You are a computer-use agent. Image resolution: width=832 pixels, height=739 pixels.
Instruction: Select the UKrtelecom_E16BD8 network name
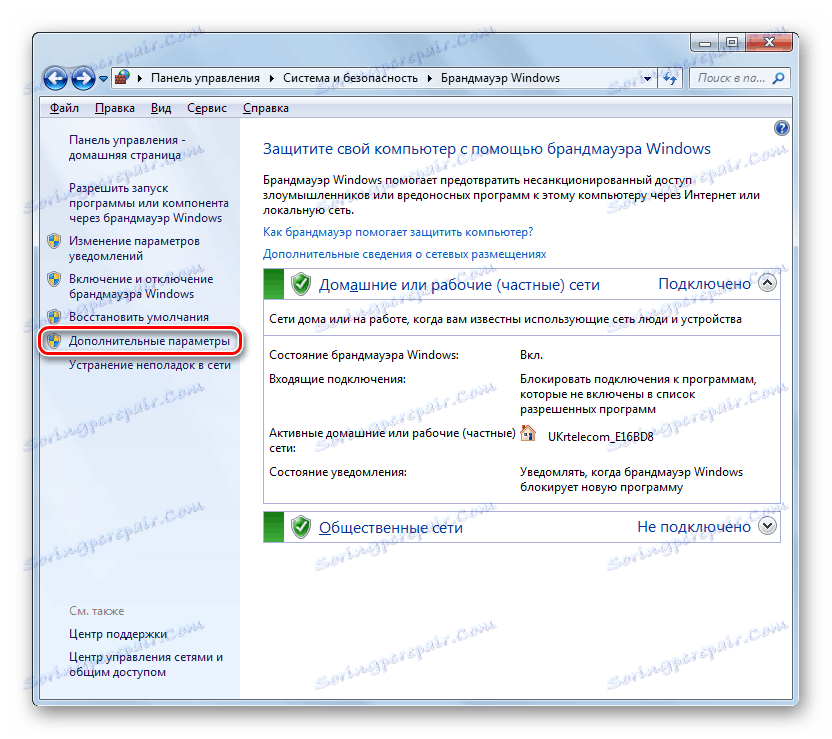601,437
